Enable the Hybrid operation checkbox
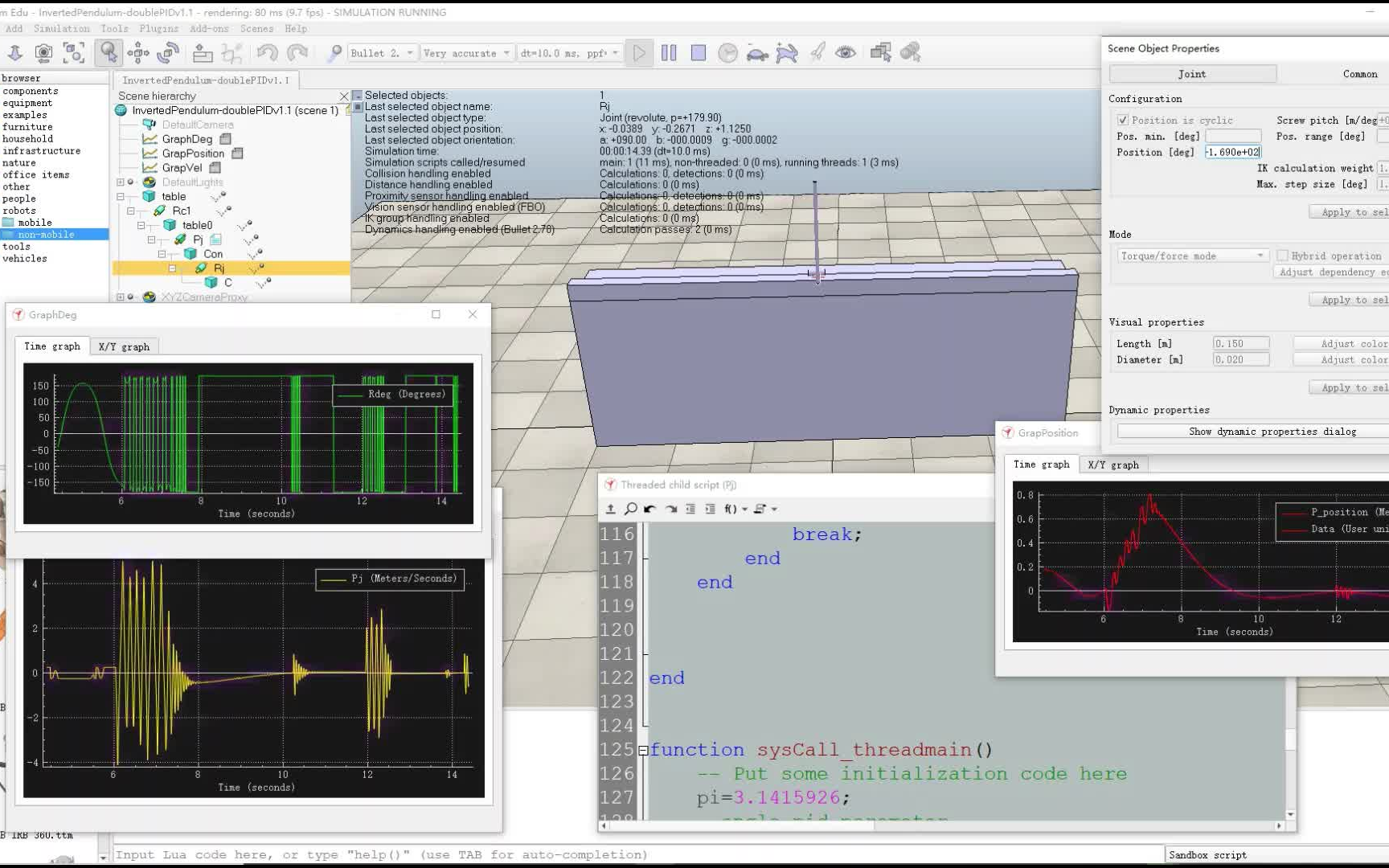Screen dimensions: 1389x868 tap(1282, 256)
